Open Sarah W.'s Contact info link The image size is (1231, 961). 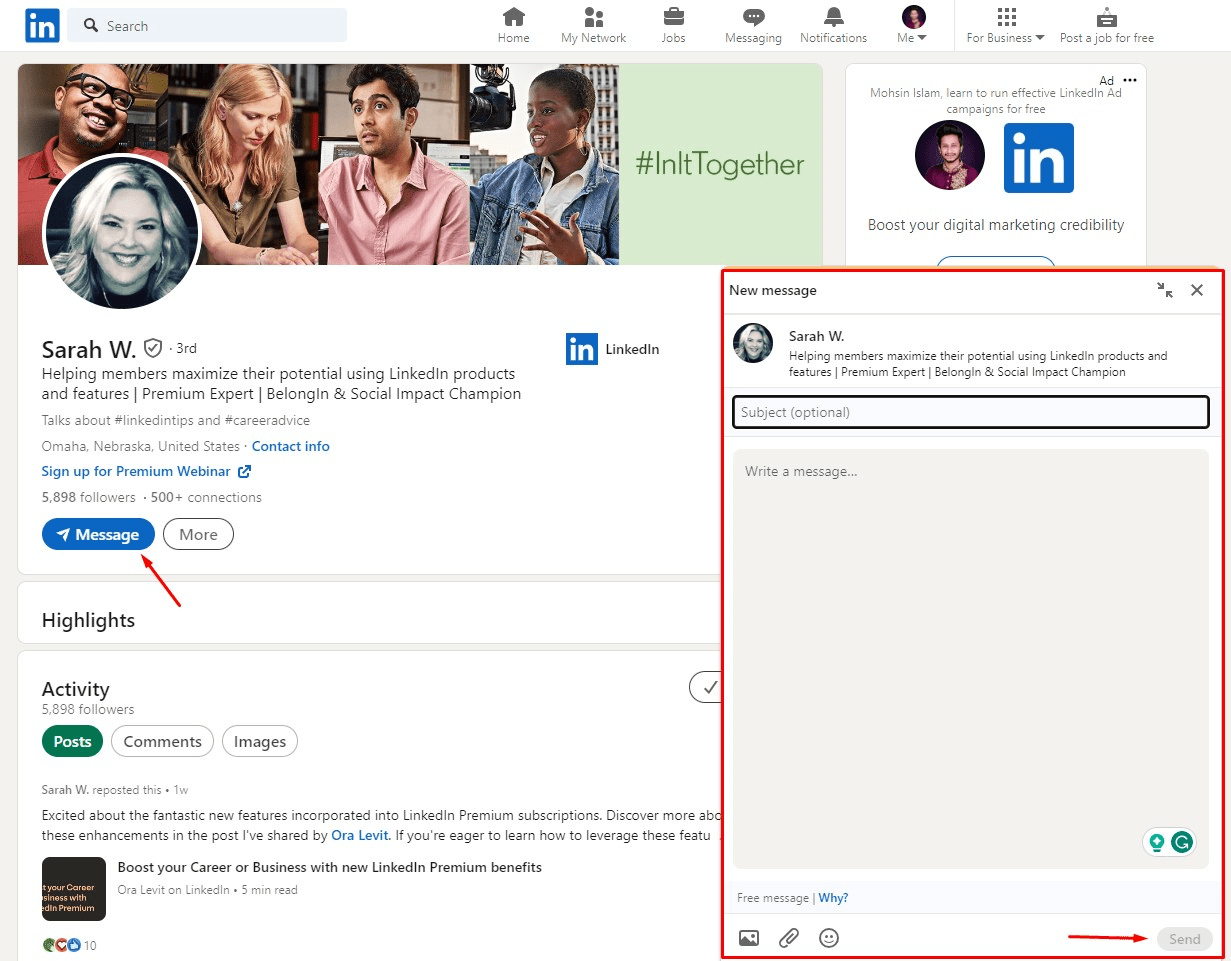(290, 446)
